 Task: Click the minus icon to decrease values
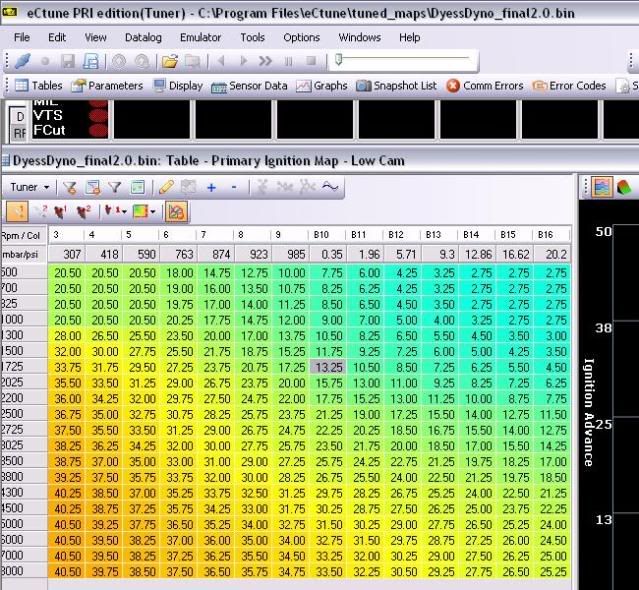click(234, 186)
